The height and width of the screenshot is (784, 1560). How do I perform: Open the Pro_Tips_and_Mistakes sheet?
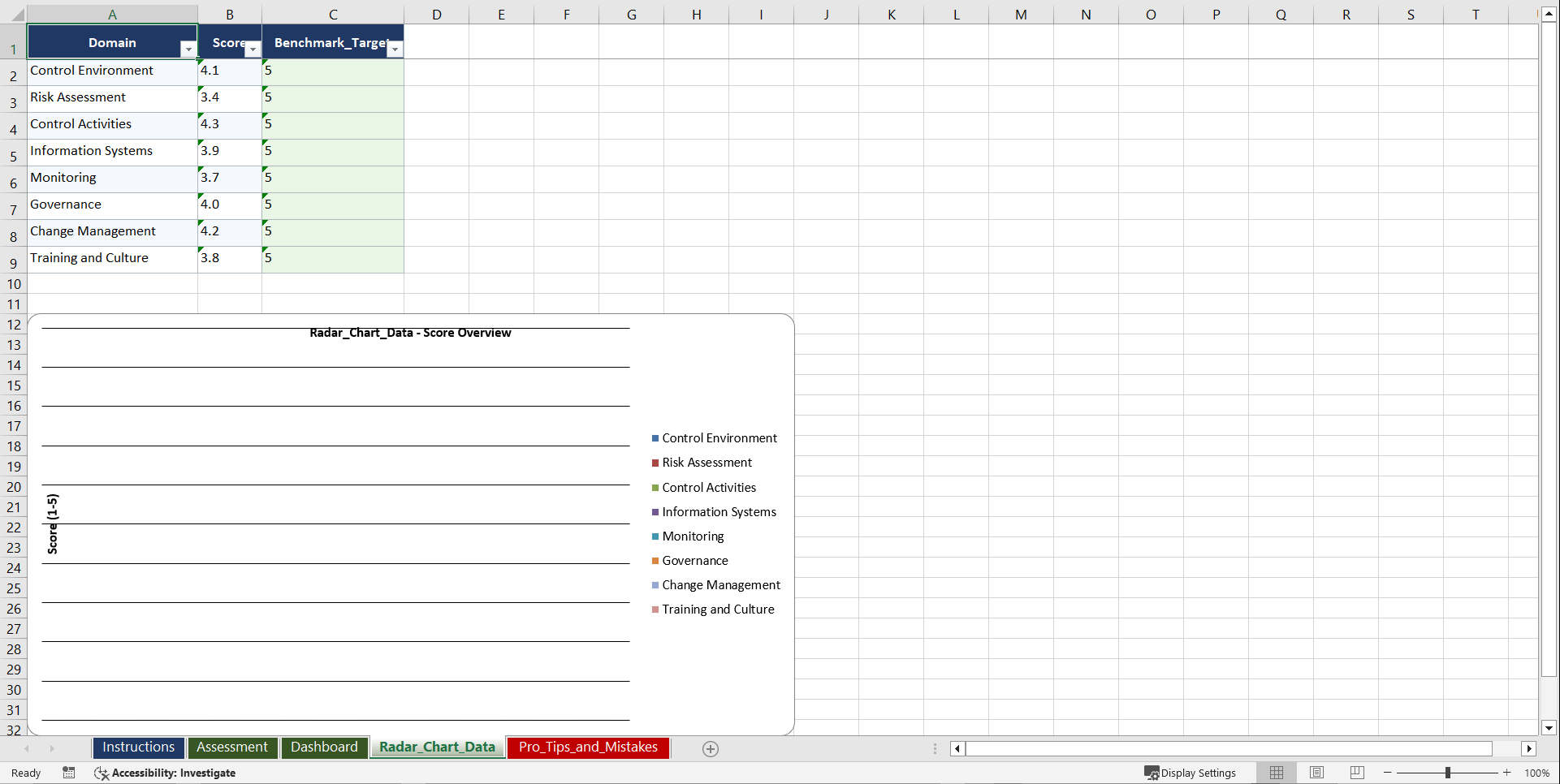click(x=587, y=747)
